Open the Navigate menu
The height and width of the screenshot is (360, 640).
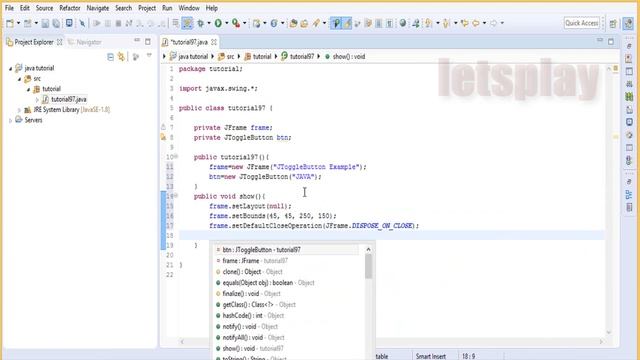click(98, 8)
